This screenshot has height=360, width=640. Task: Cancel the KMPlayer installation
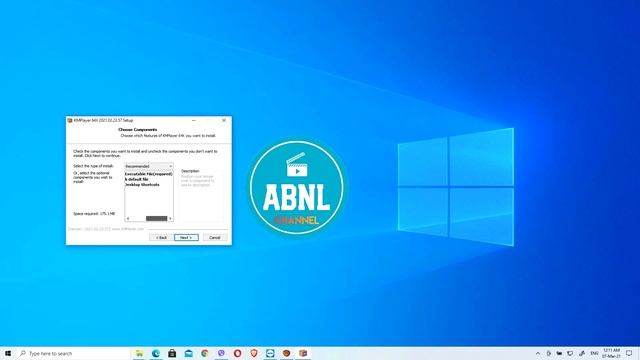click(215, 238)
